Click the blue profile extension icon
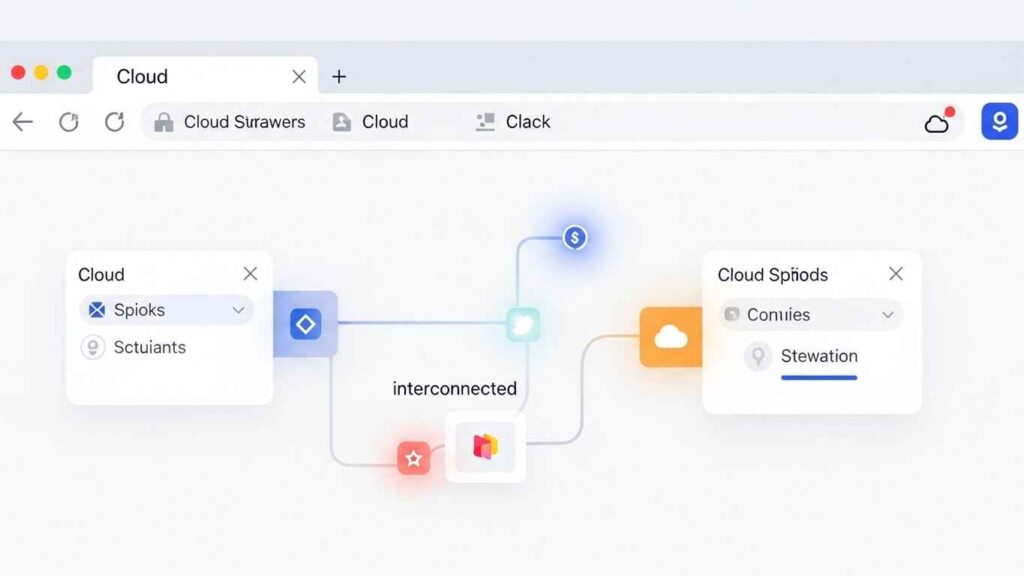This screenshot has height=576, width=1024. pos(998,121)
